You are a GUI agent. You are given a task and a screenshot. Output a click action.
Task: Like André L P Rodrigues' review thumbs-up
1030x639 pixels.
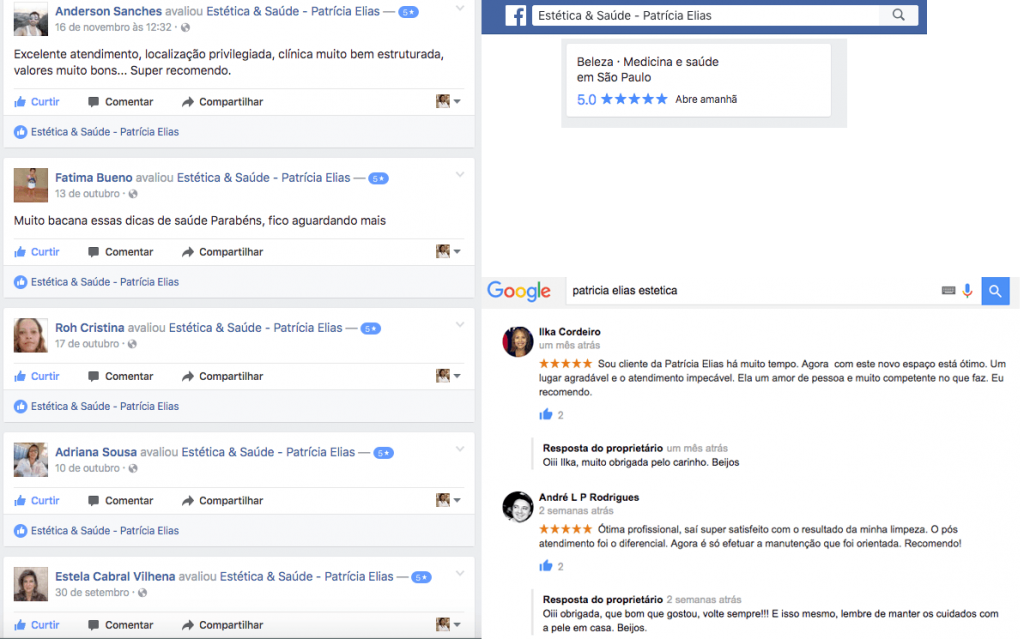(546, 565)
